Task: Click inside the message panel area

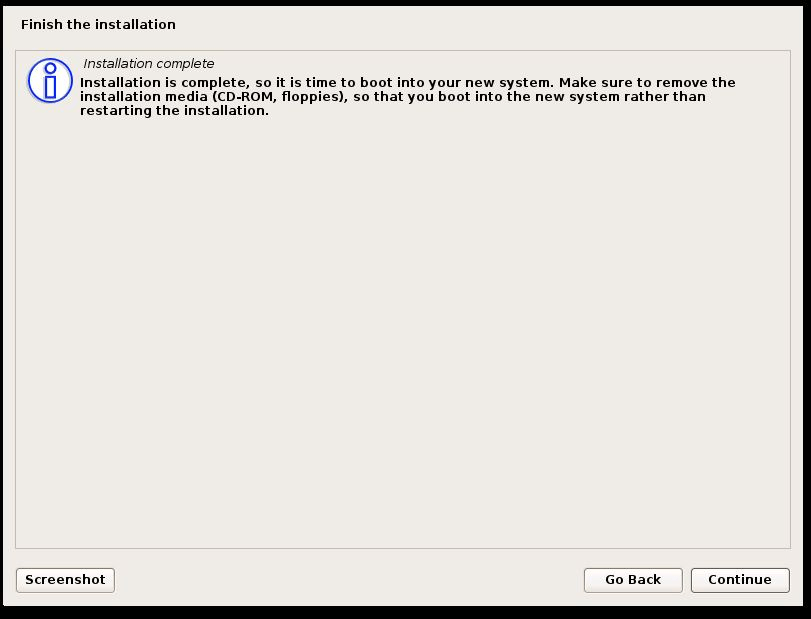Action: coord(400,300)
